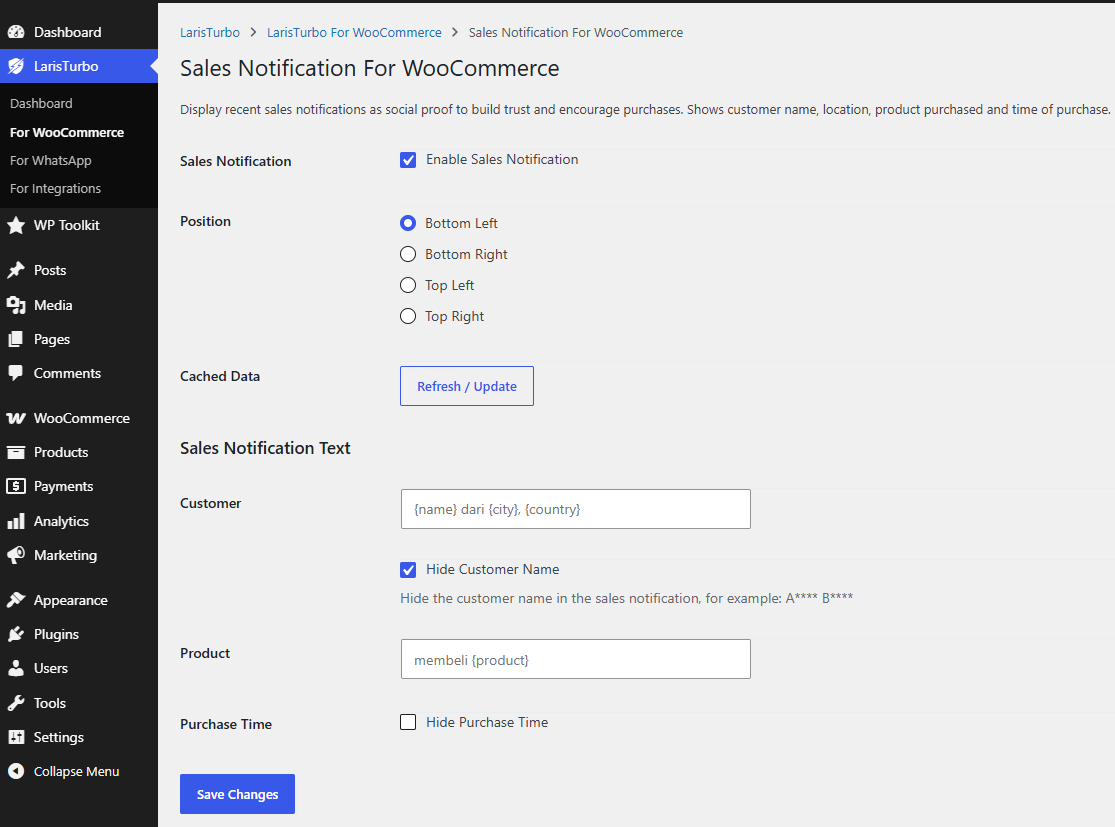This screenshot has width=1115, height=827.
Task: Open LarisTurbo submenu Dashboard item
Action: click(x=41, y=103)
